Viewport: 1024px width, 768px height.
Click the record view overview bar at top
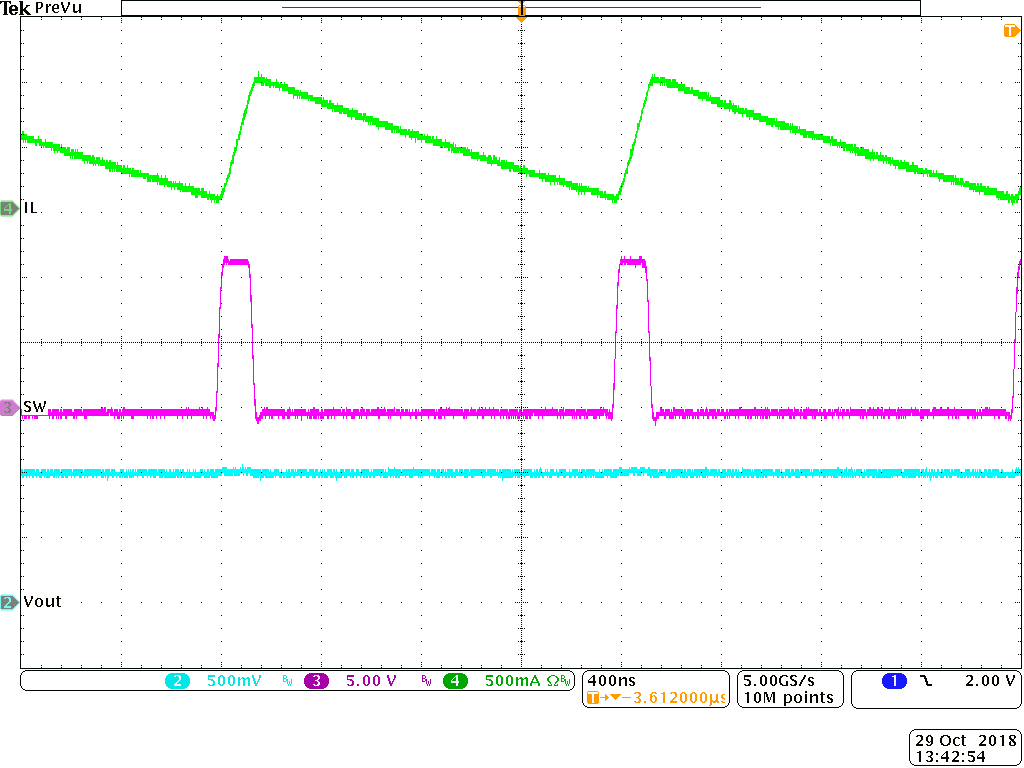[x=521, y=7]
